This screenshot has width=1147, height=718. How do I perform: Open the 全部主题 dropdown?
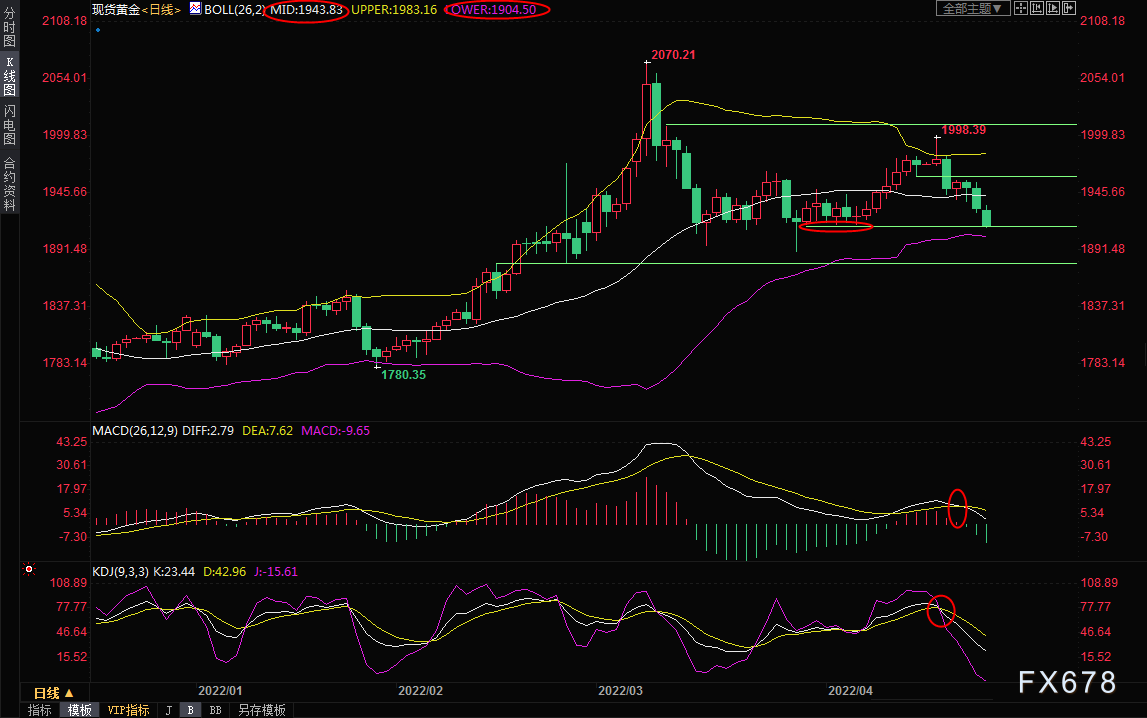click(x=973, y=8)
